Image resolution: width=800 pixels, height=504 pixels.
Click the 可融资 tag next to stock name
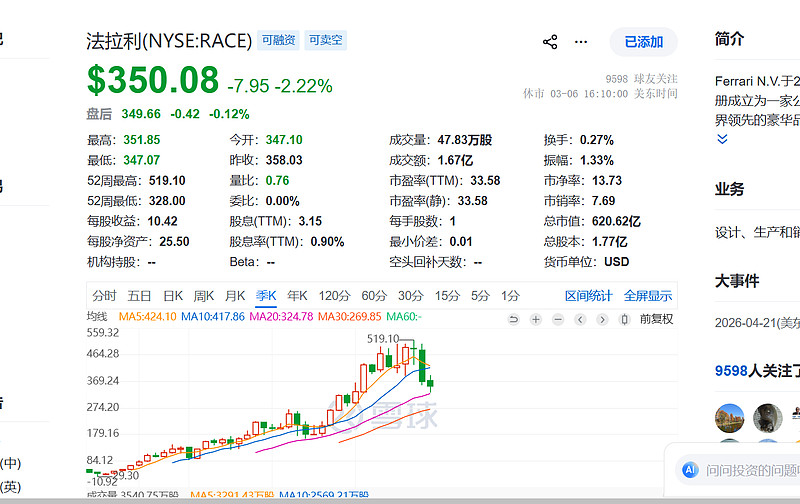278,41
